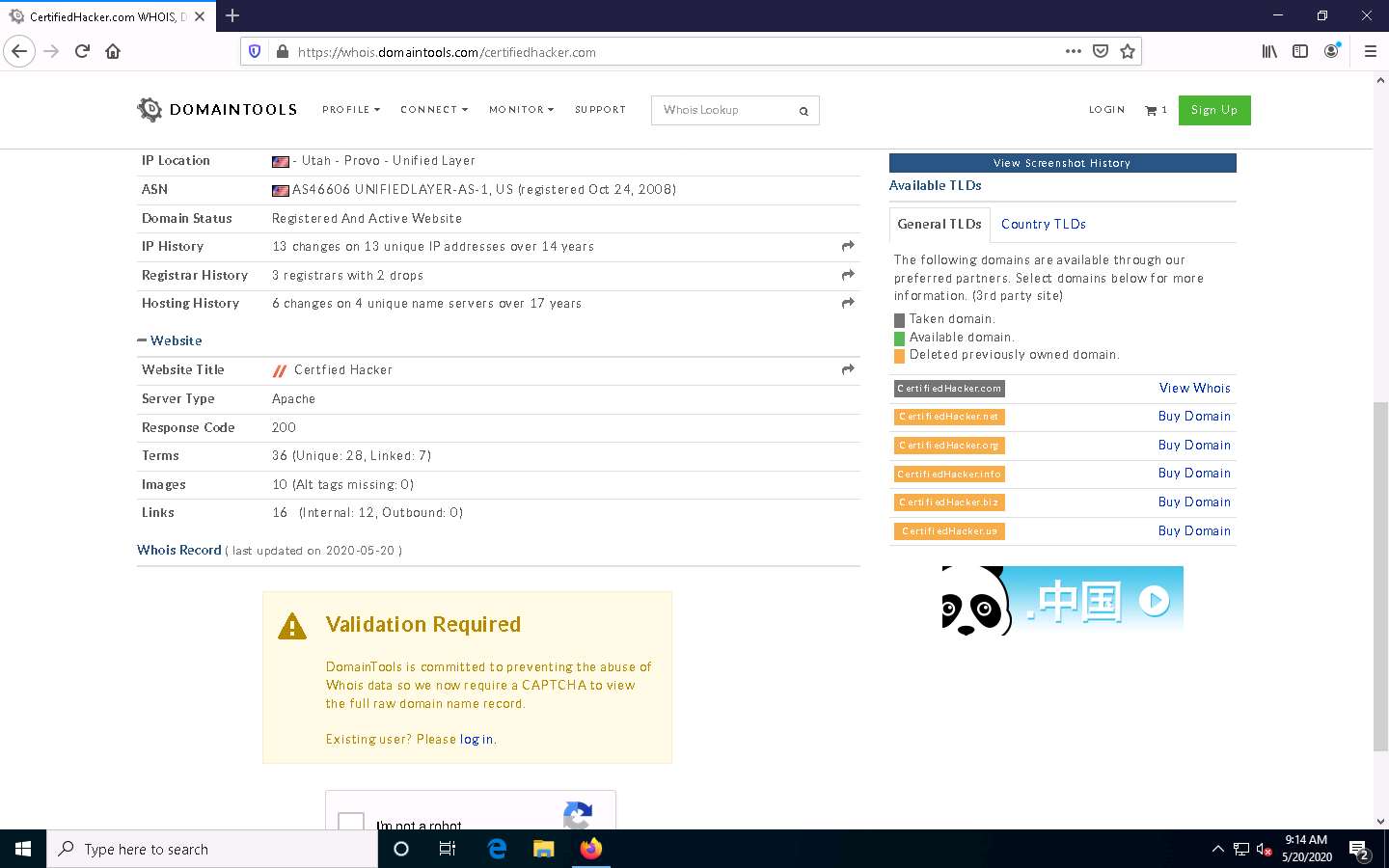The height and width of the screenshot is (868, 1389).
Task: Open the Available TLDs link
Action: [935, 185]
